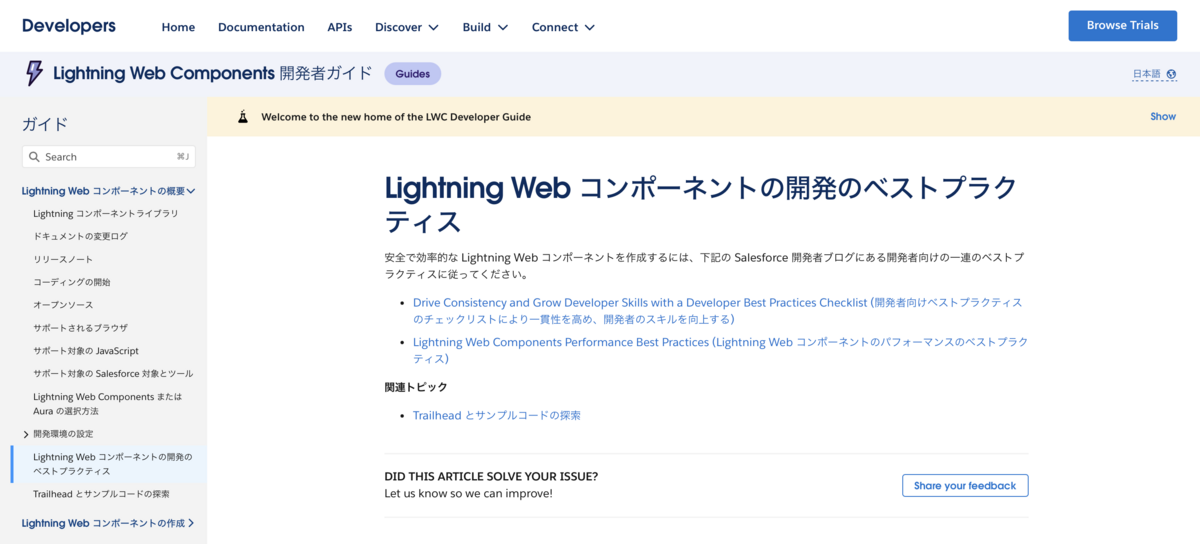Open the Developers home logo
The image size is (1200, 544).
pos(69,26)
